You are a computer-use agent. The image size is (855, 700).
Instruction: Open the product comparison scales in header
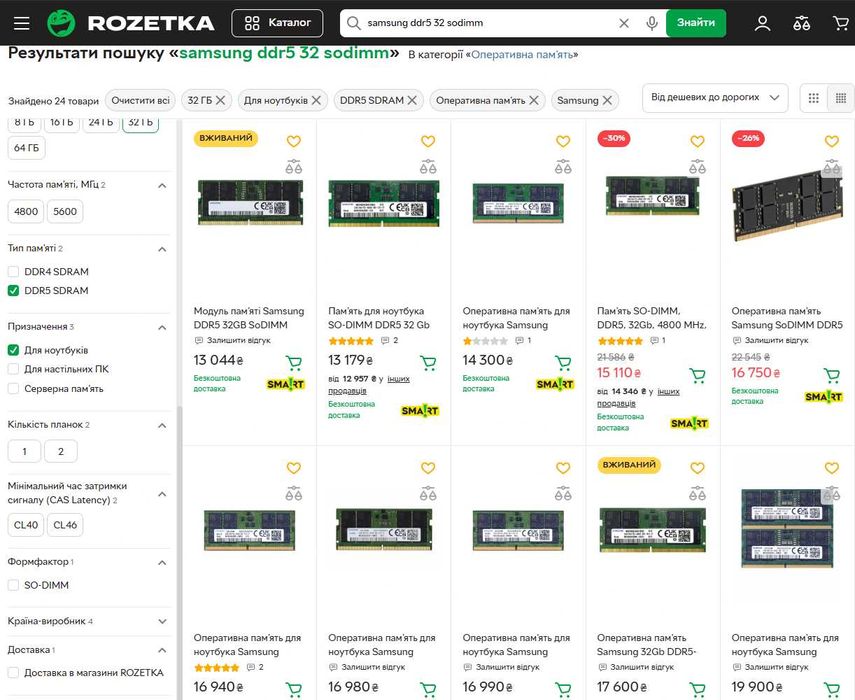pyautogui.click(x=802, y=23)
